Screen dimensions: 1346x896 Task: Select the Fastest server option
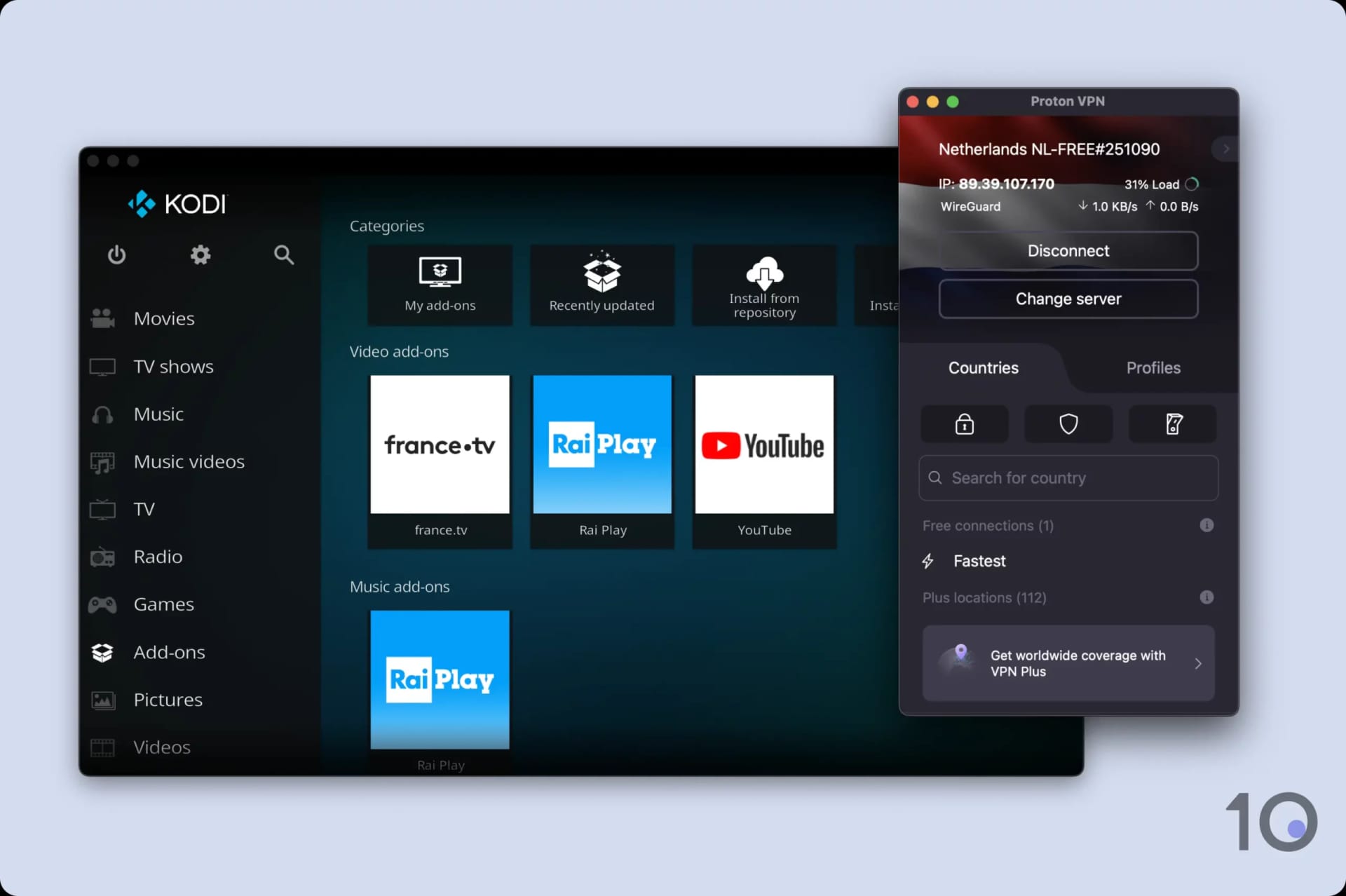(x=979, y=561)
